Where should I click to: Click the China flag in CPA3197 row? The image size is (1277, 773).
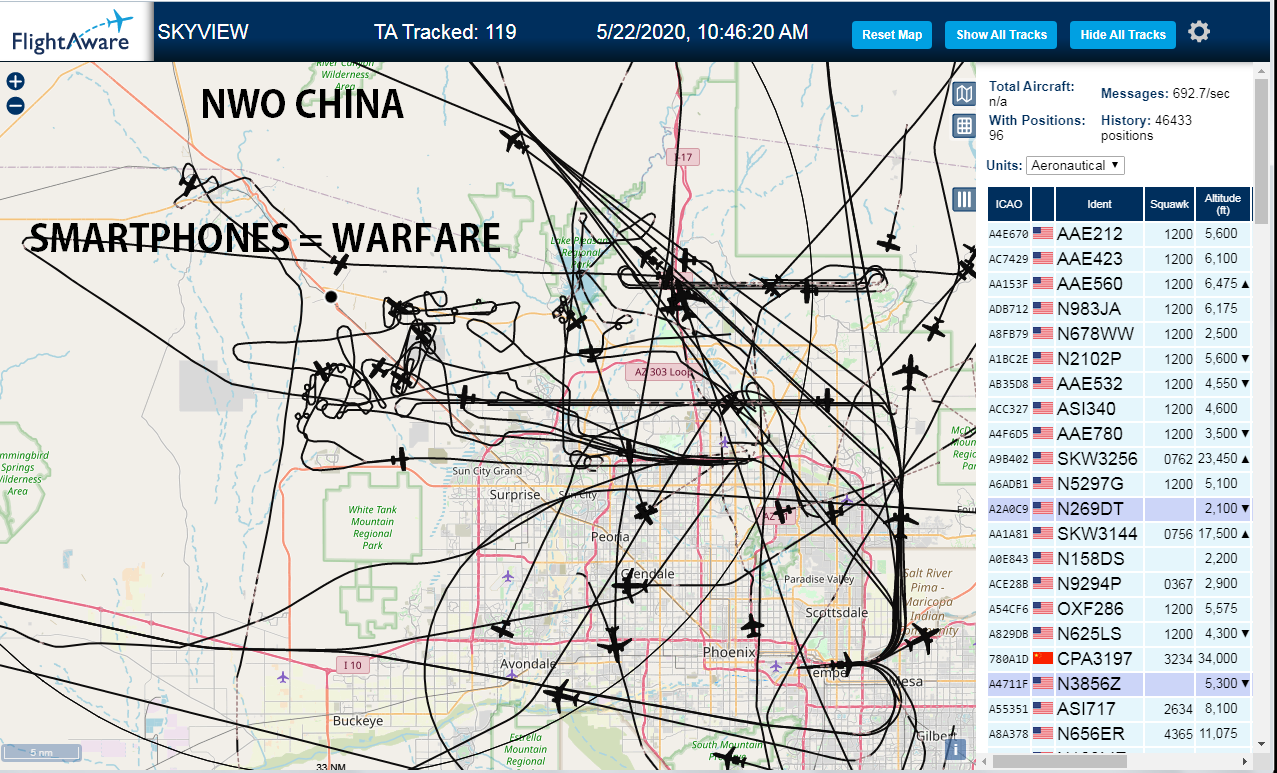coord(1043,659)
